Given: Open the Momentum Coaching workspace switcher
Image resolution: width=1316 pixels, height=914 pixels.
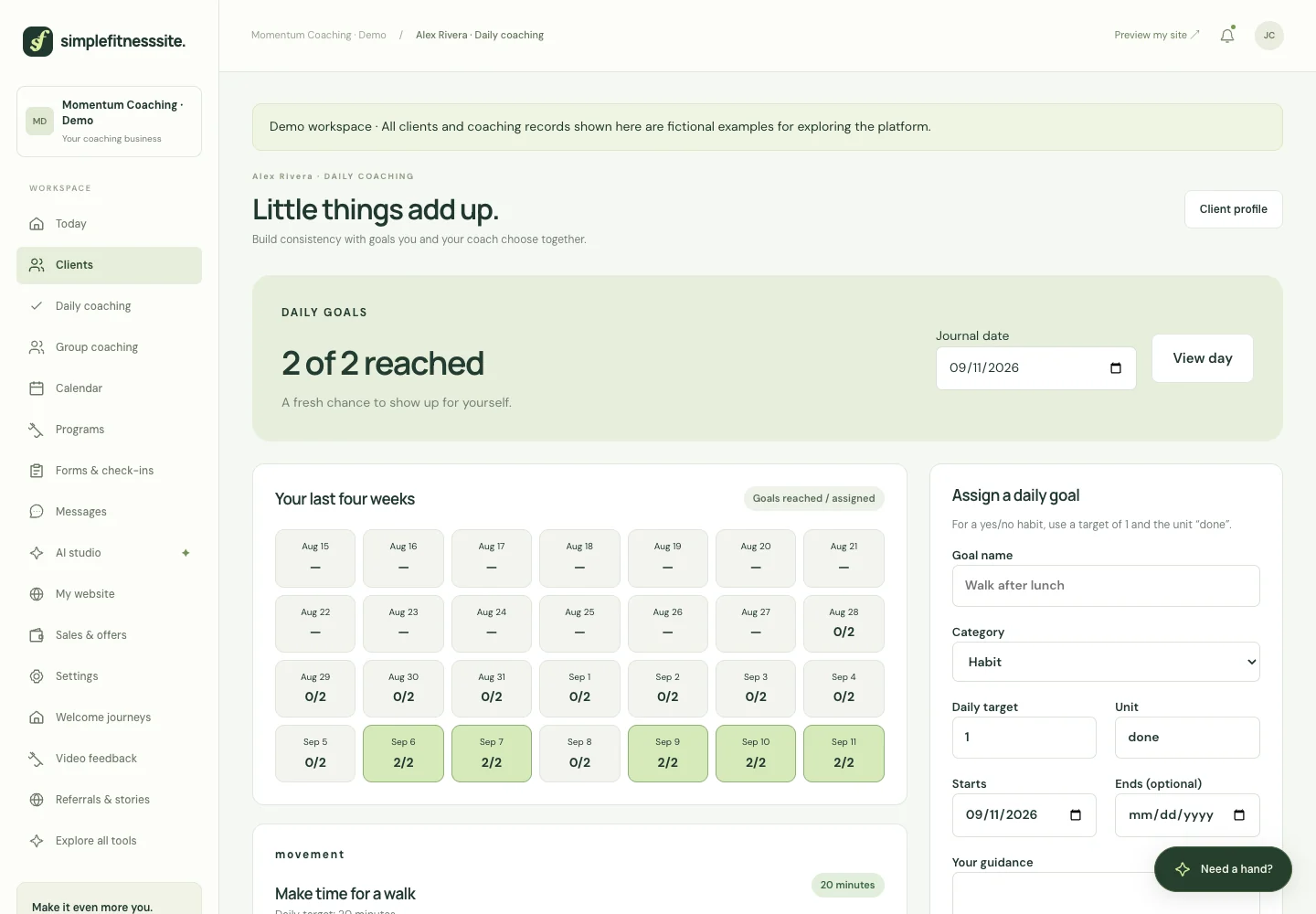Looking at the screenshot, I should pyautogui.click(x=109, y=122).
